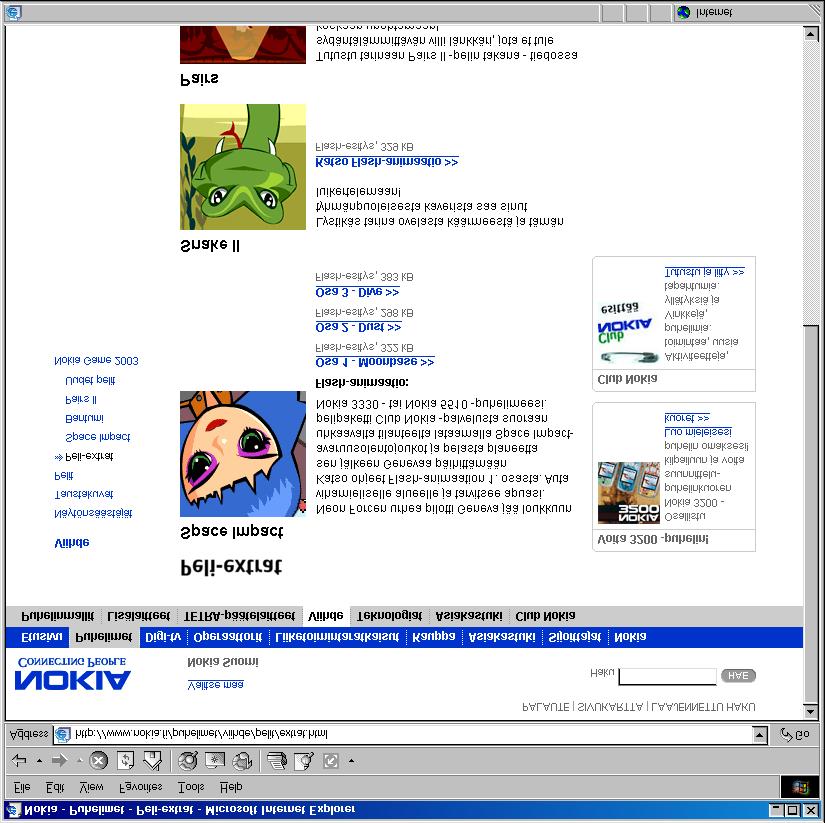Open the Favorites menu in the menu bar
This screenshot has height=823, width=825.
pyautogui.click(x=140, y=787)
